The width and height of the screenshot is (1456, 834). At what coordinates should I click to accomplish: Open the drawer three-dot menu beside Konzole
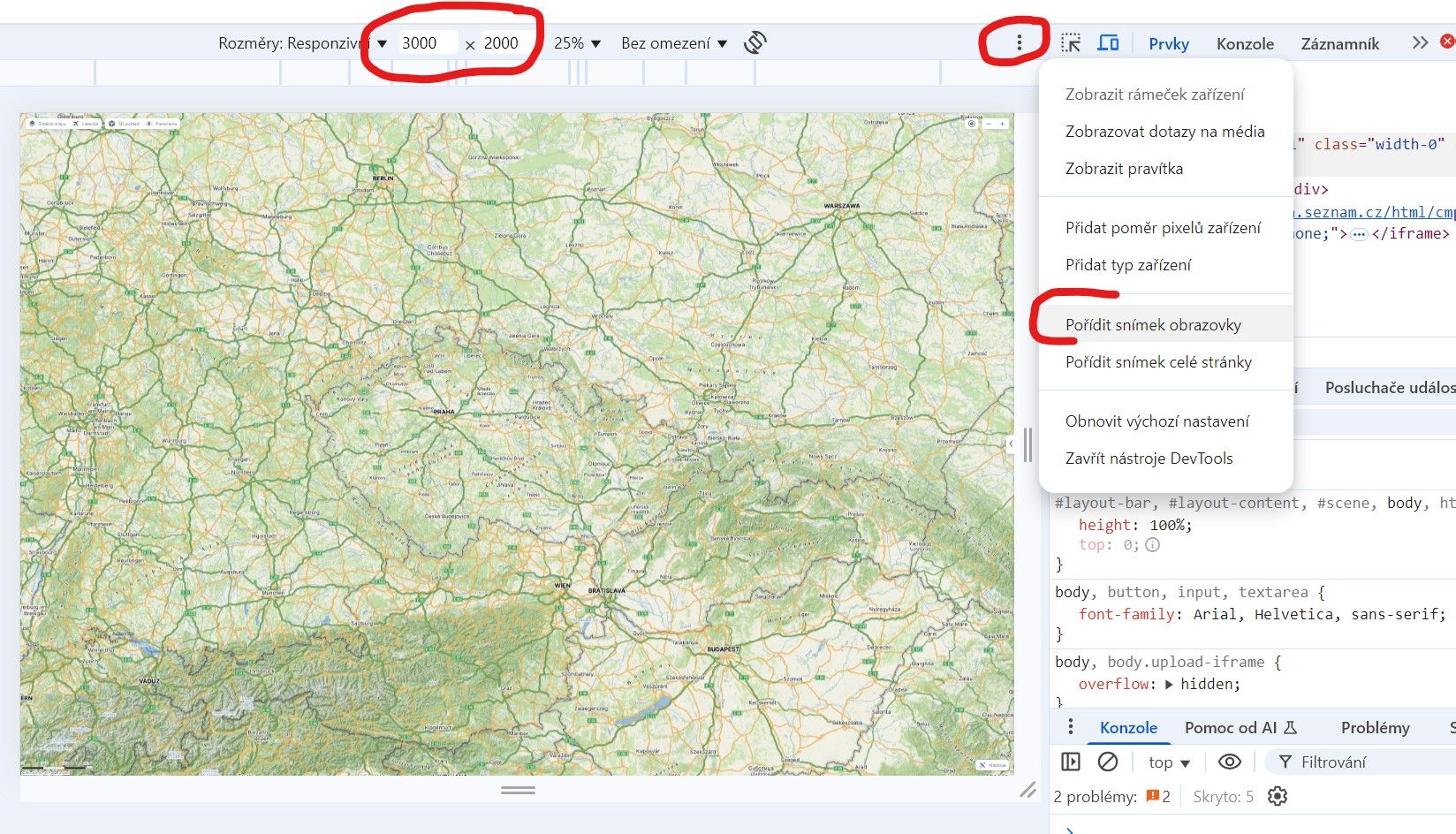(1070, 726)
